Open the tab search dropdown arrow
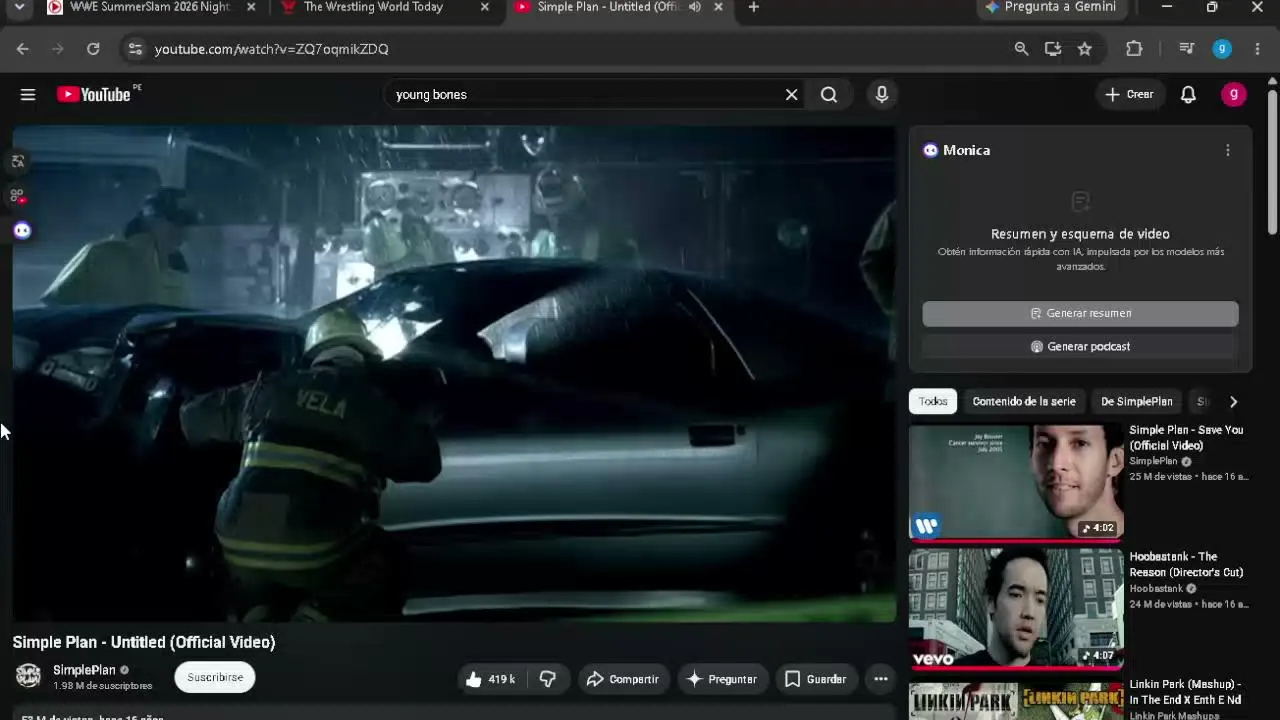Viewport: 1280px width, 720px height. (x=19, y=7)
